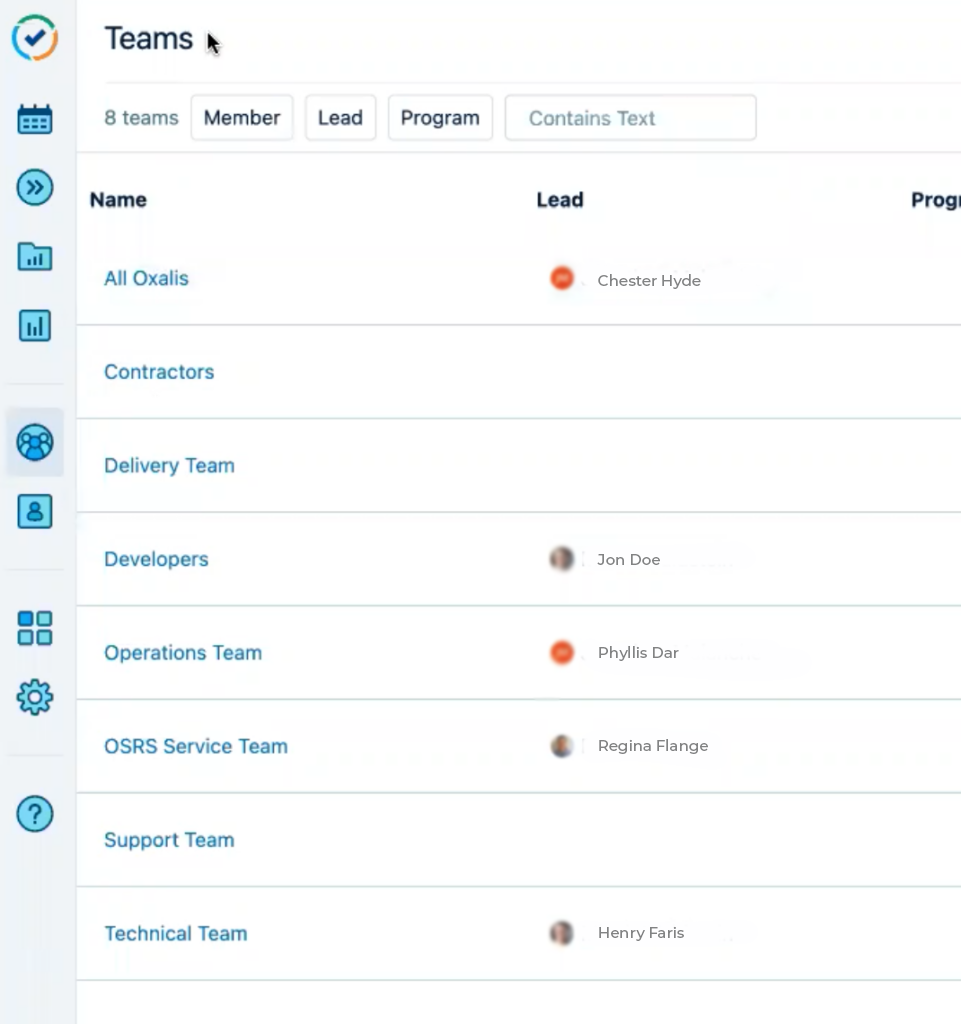The height and width of the screenshot is (1024, 961).
Task: Click the lead name Chester Hyde
Action: click(649, 280)
